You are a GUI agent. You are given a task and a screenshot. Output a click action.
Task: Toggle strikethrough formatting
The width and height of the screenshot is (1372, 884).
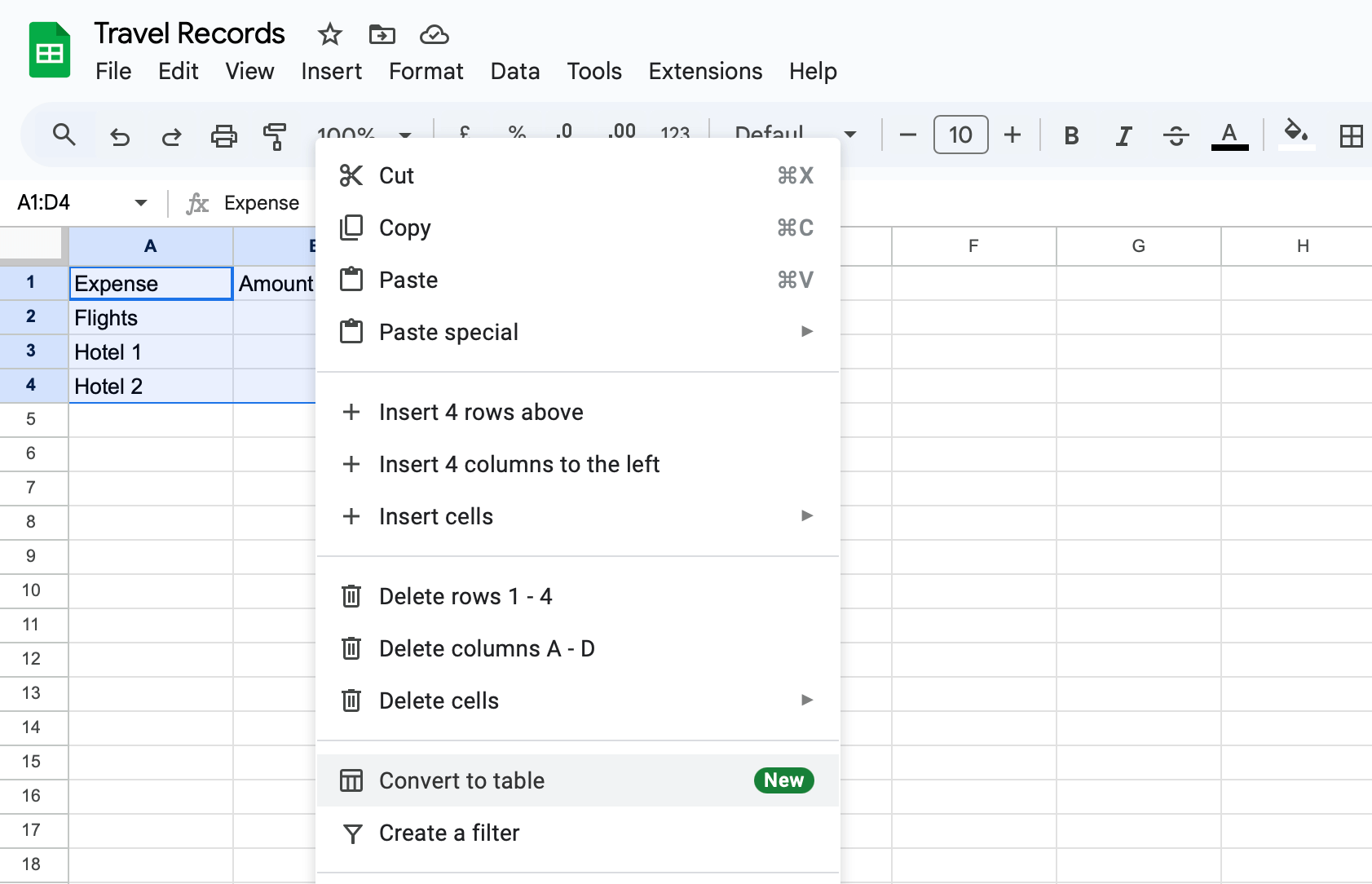pos(1176,136)
